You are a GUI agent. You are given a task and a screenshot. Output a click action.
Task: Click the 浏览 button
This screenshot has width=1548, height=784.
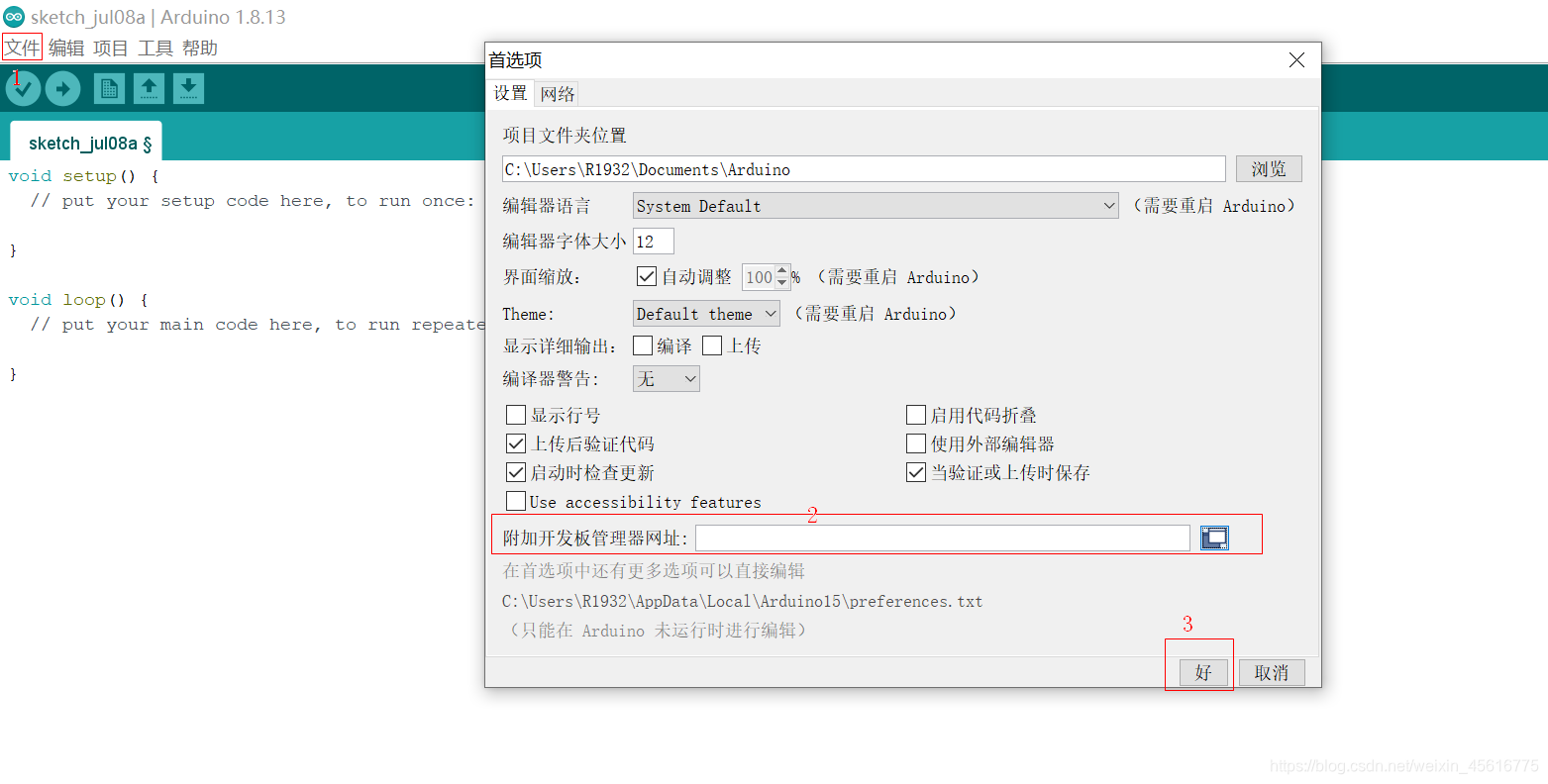click(1269, 169)
